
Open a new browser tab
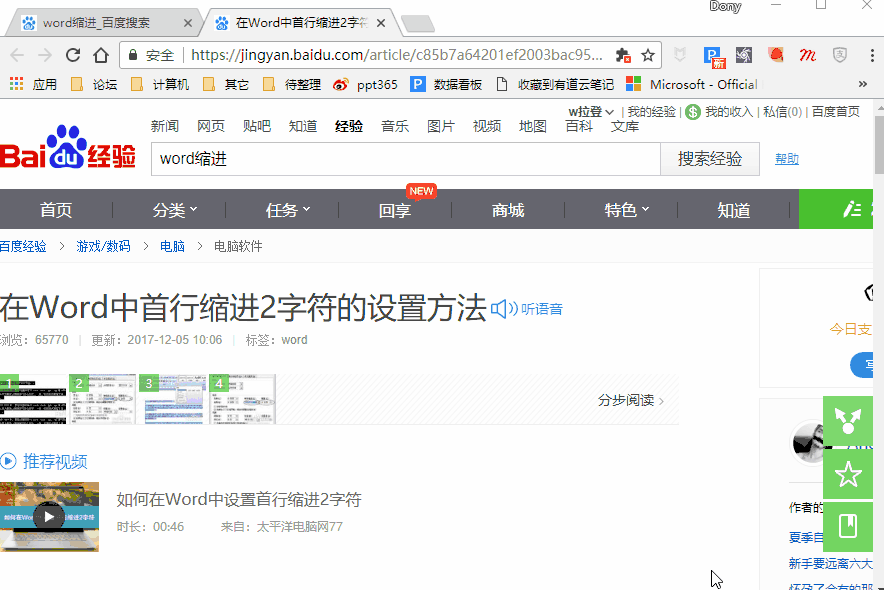coord(418,24)
